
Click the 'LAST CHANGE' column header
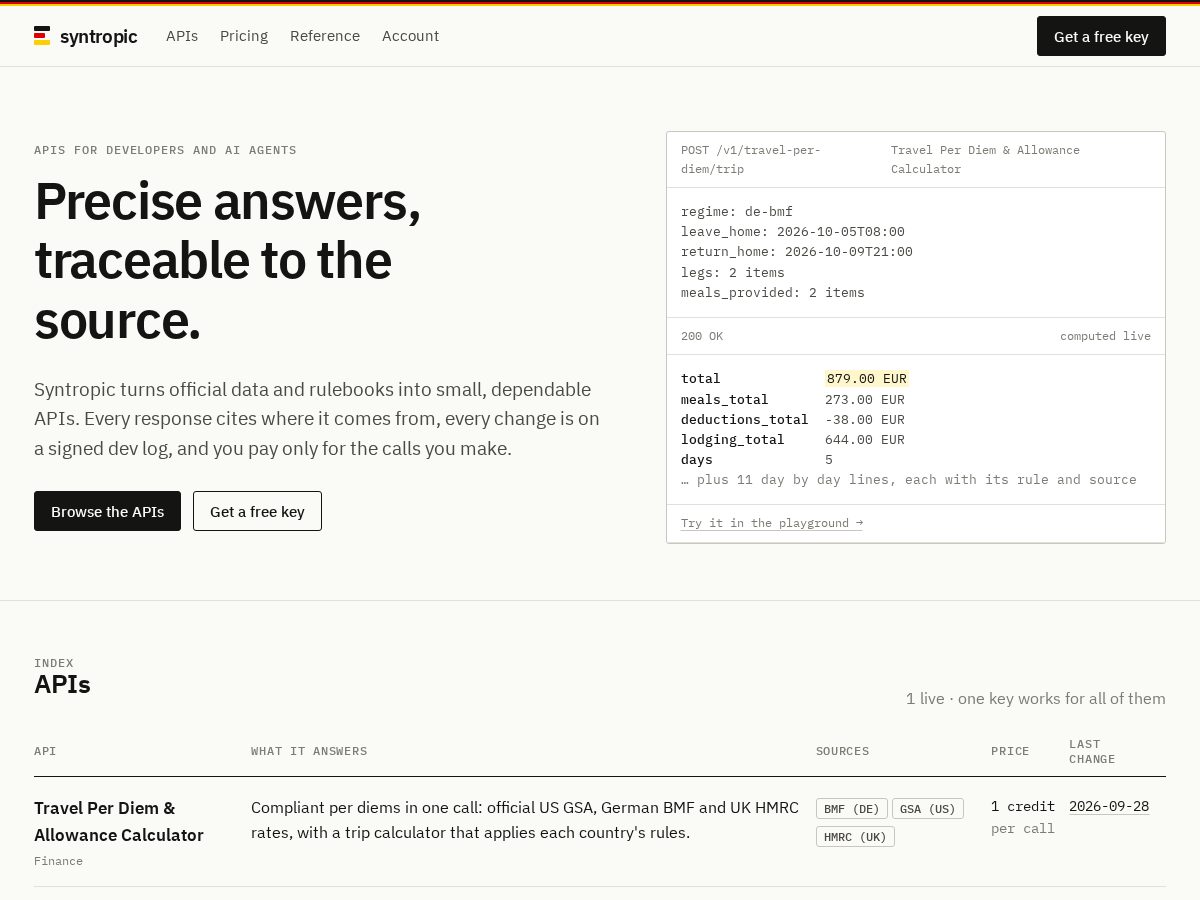click(1092, 751)
